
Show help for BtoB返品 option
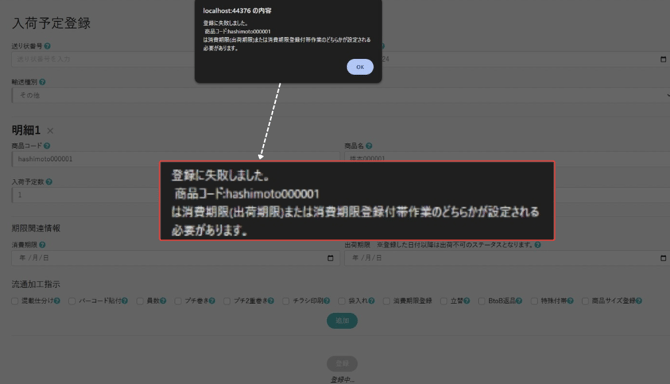pyautogui.click(x=519, y=301)
